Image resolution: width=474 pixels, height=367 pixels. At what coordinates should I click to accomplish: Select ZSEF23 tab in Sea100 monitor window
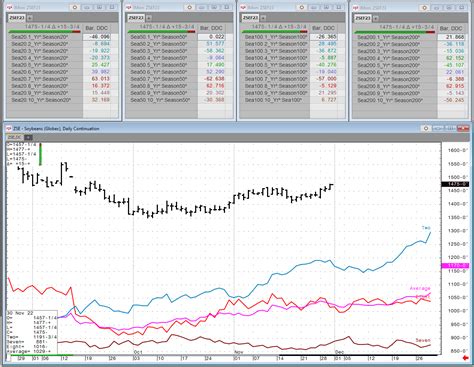click(250, 18)
